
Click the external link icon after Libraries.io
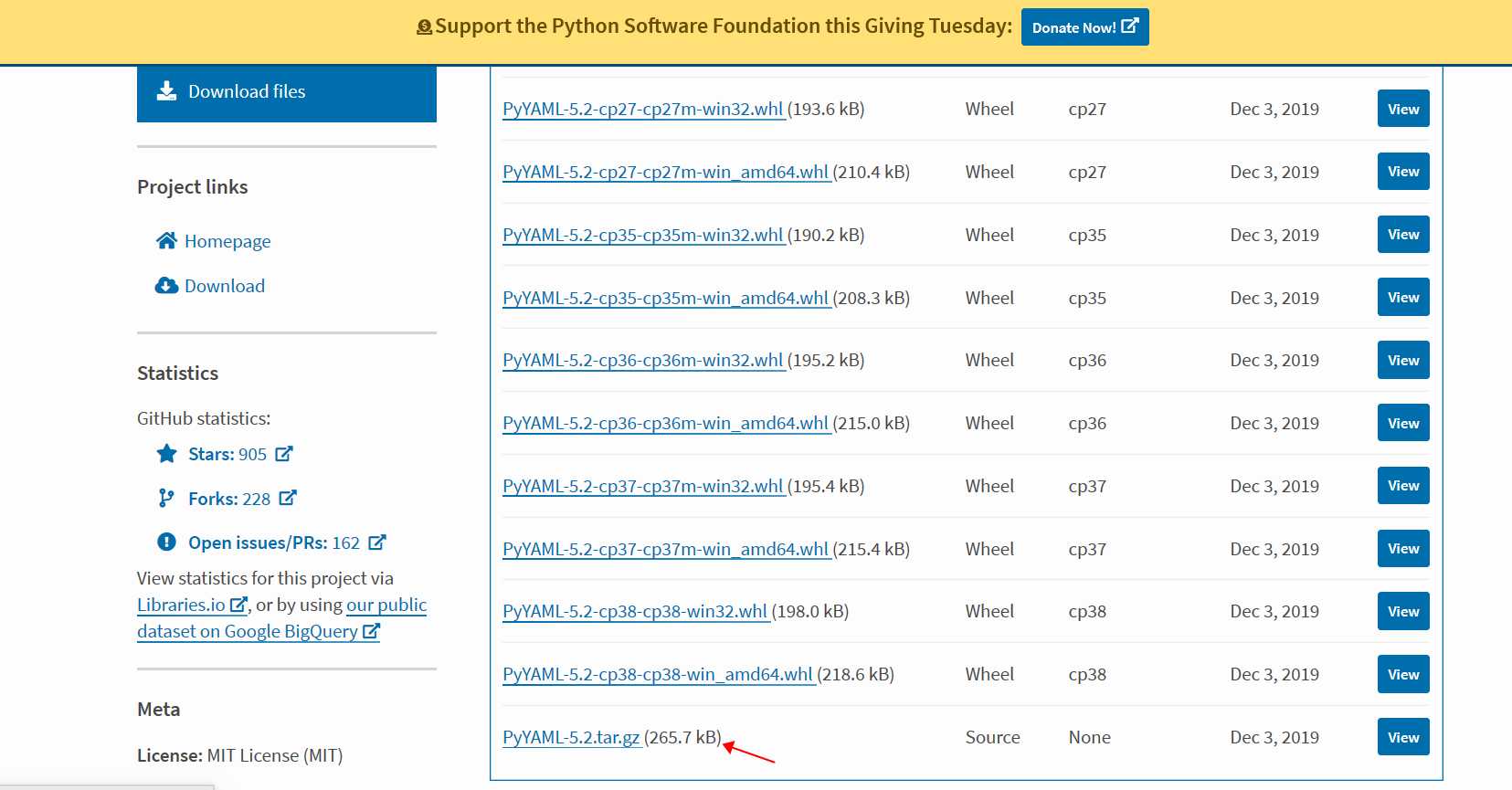click(x=238, y=605)
